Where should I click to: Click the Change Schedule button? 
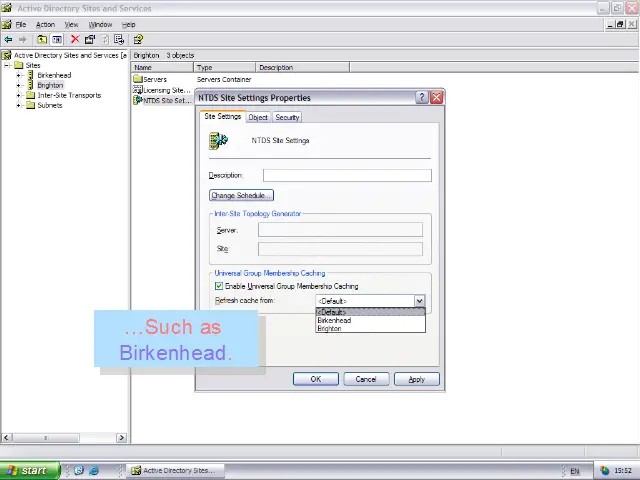[x=241, y=195]
